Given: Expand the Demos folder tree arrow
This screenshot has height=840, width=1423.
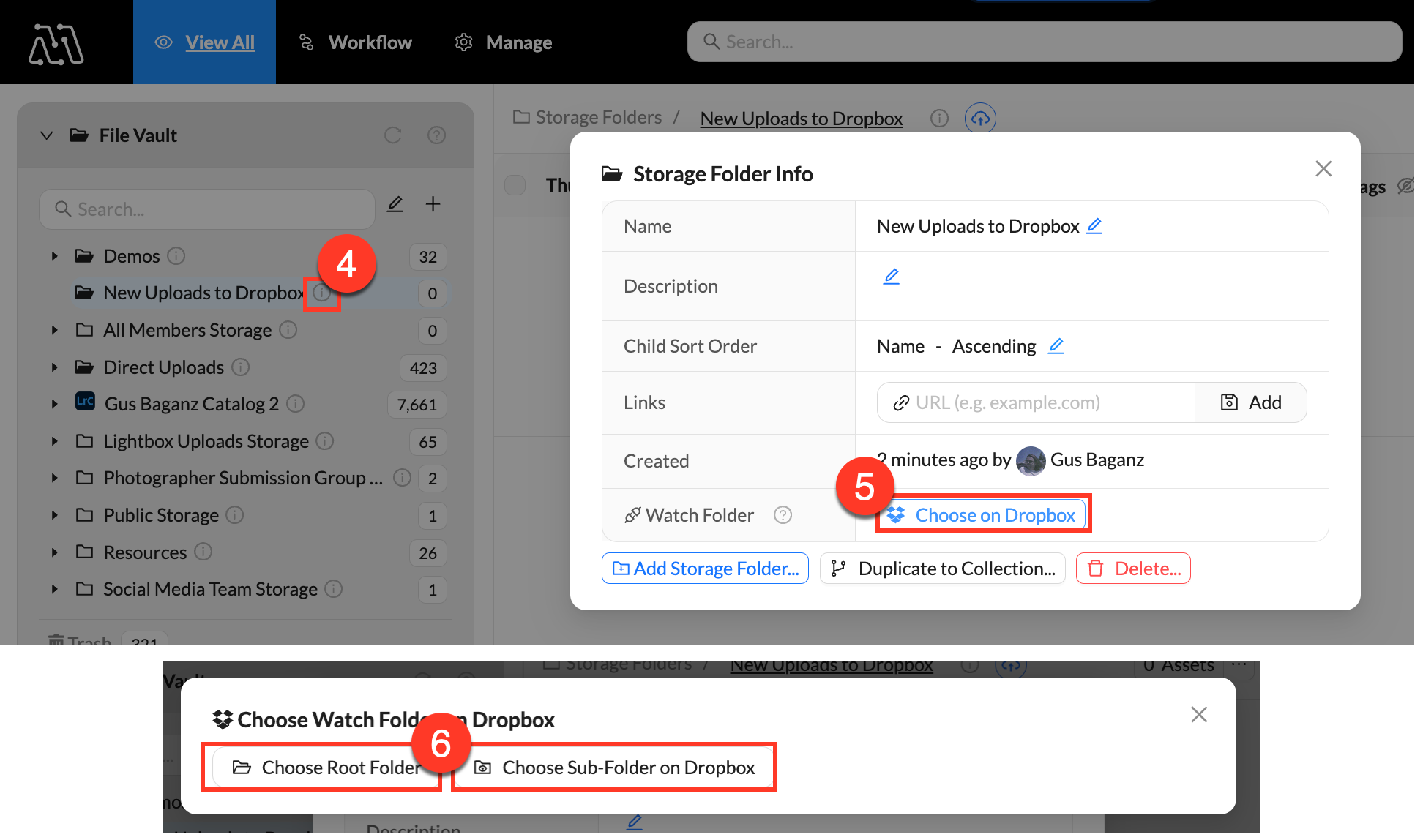Looking at the screenshot, I should click(x=54, y=256).
